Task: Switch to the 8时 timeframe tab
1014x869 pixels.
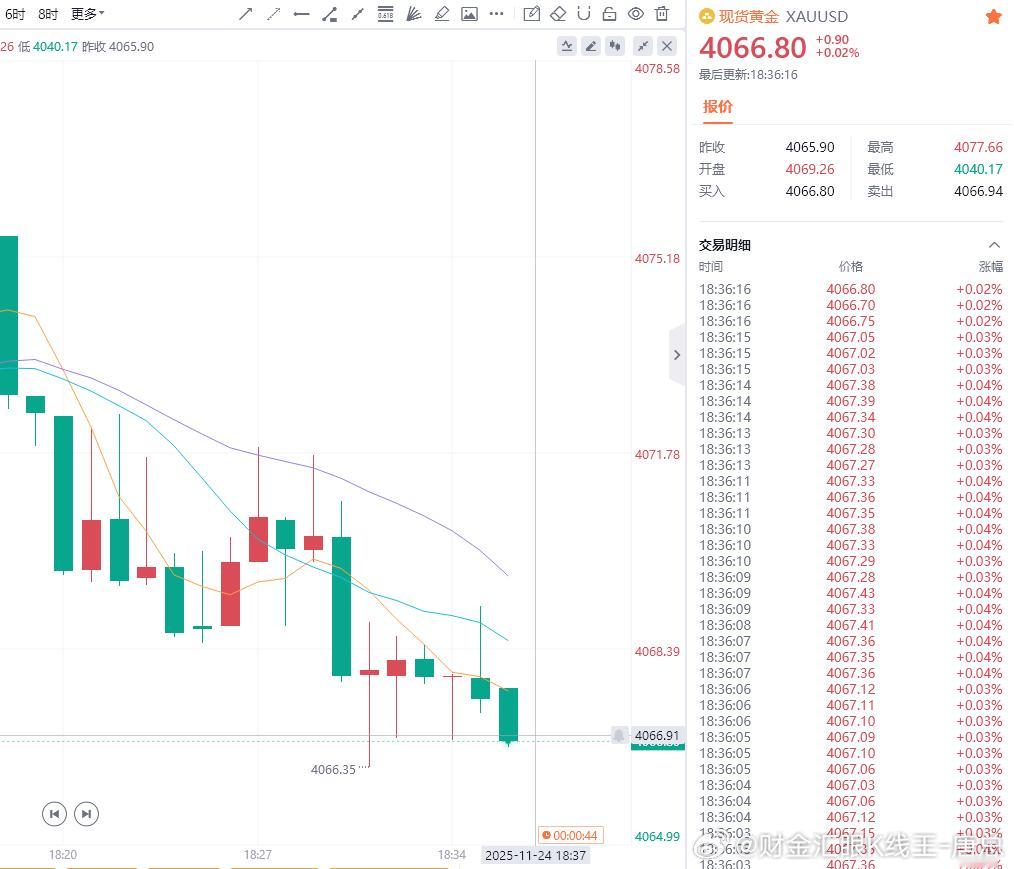Action: (46, 14)
